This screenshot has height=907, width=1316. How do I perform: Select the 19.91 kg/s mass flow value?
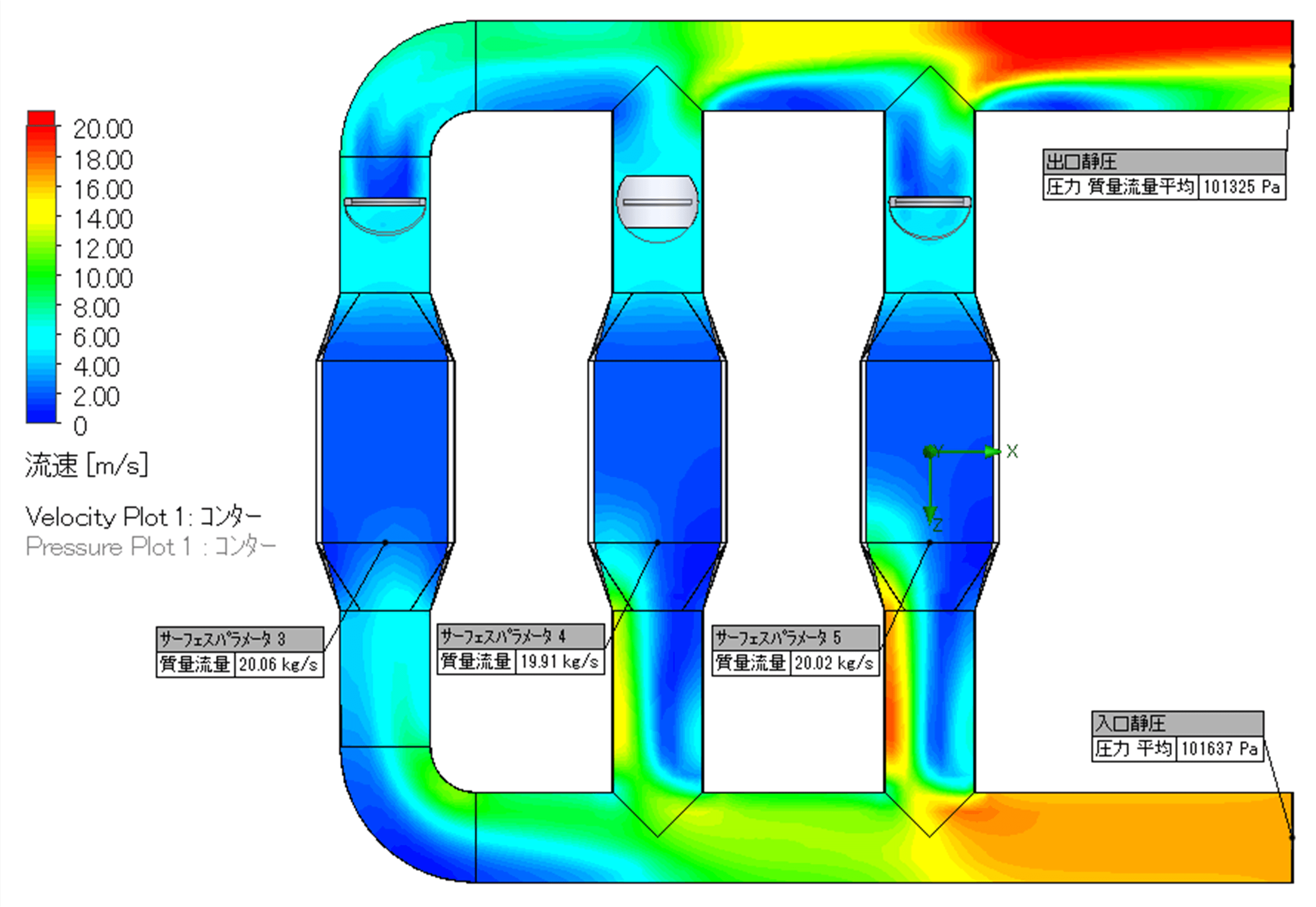tap(560, 662)
